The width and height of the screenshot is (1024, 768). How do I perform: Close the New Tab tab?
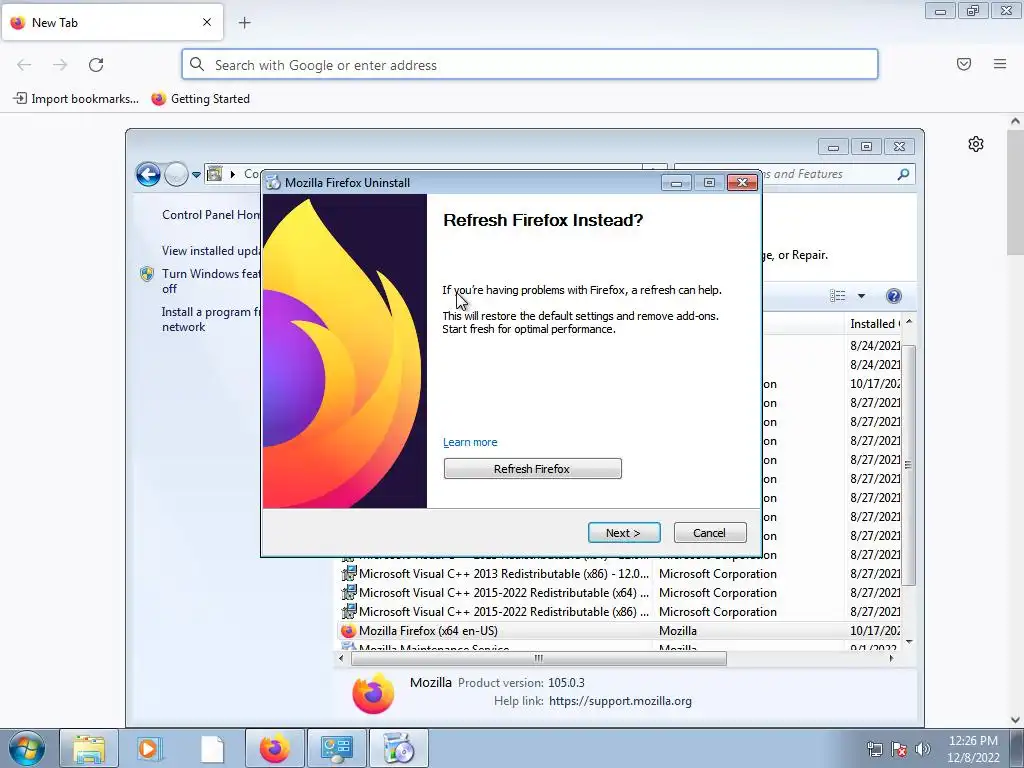pyautogui.click(x=206, y=22)
